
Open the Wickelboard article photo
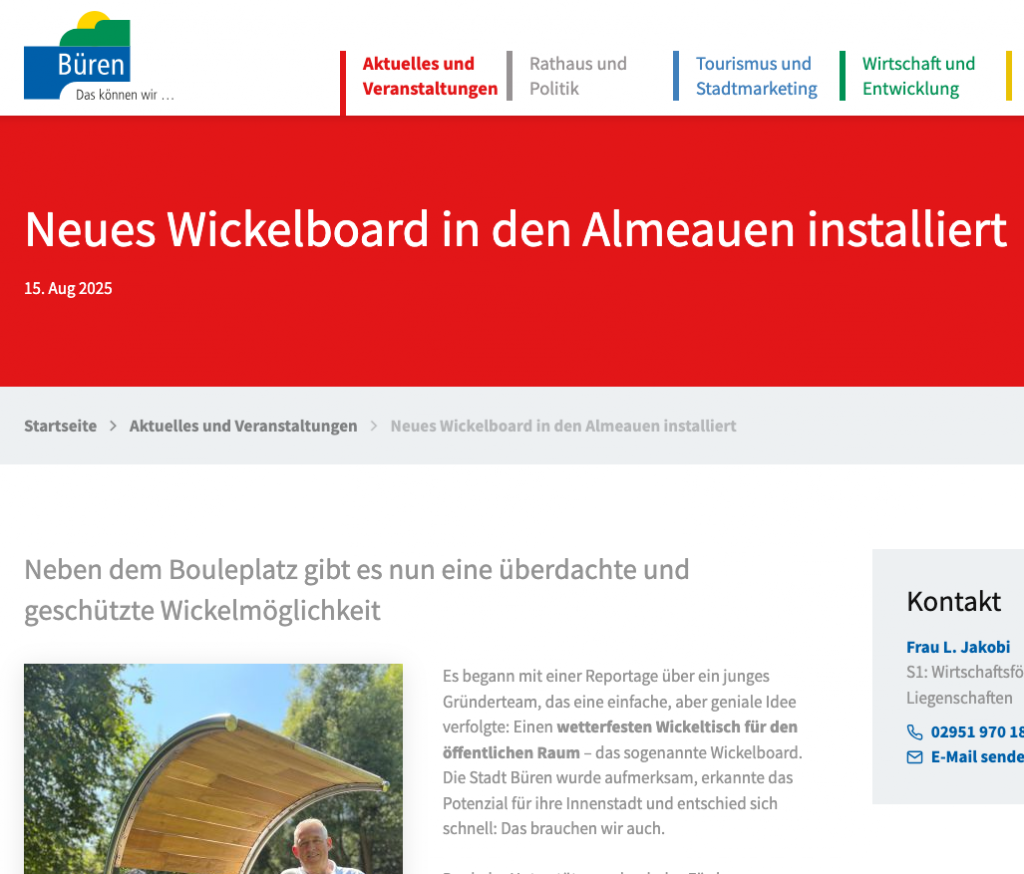213,768
